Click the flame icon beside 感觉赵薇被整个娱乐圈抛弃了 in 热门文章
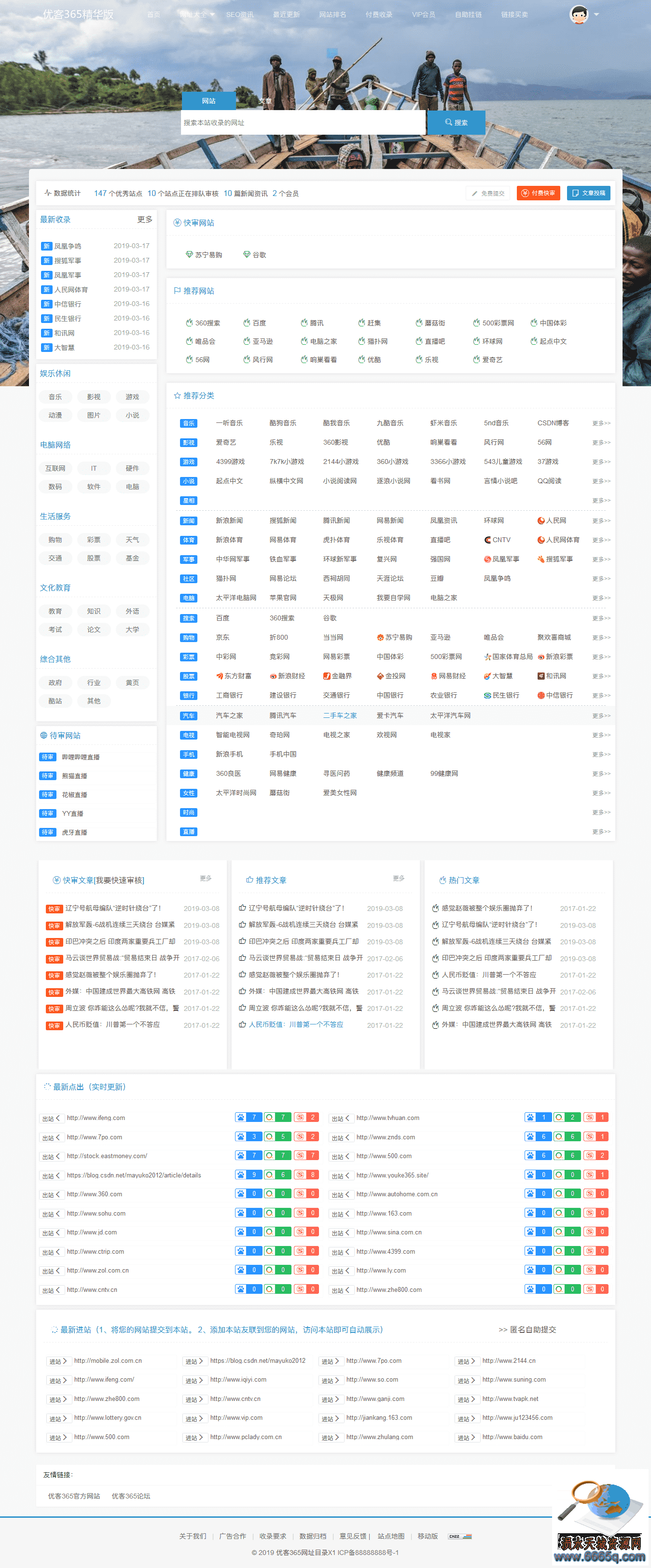 tap(435, 908)
